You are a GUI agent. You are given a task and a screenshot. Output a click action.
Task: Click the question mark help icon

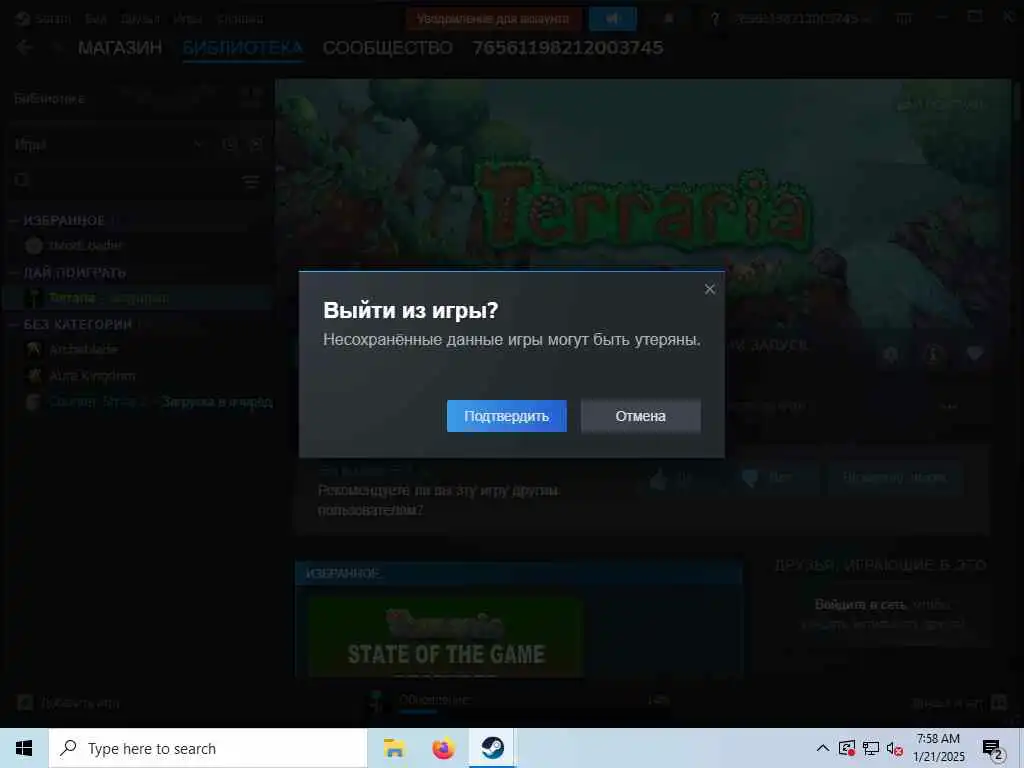click(714, 19)
